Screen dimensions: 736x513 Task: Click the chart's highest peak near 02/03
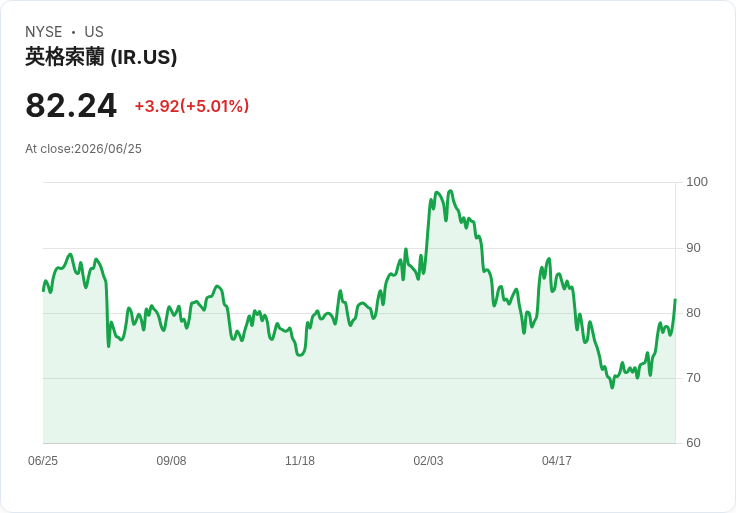[x=451, y=191]
